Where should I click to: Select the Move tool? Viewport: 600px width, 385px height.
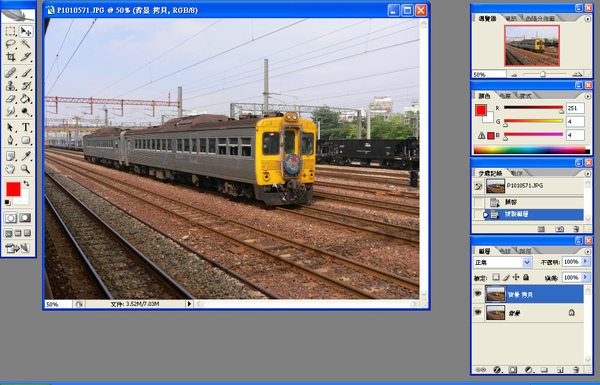(26, 31)
